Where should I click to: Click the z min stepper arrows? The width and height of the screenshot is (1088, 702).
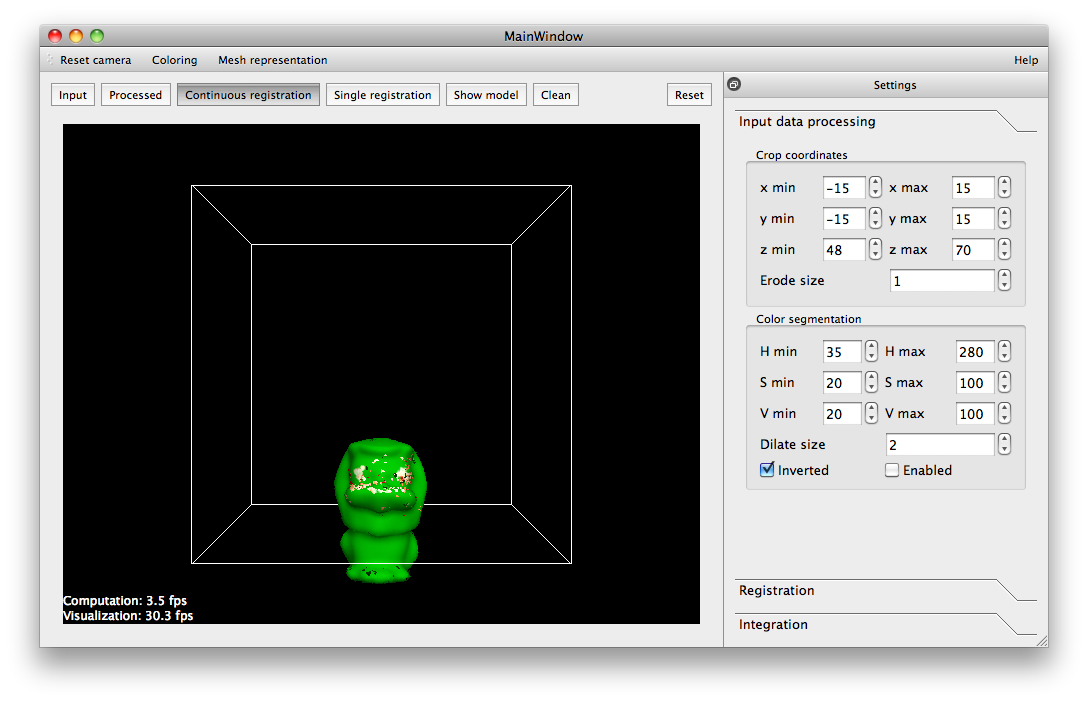click(x=875, y=249)
